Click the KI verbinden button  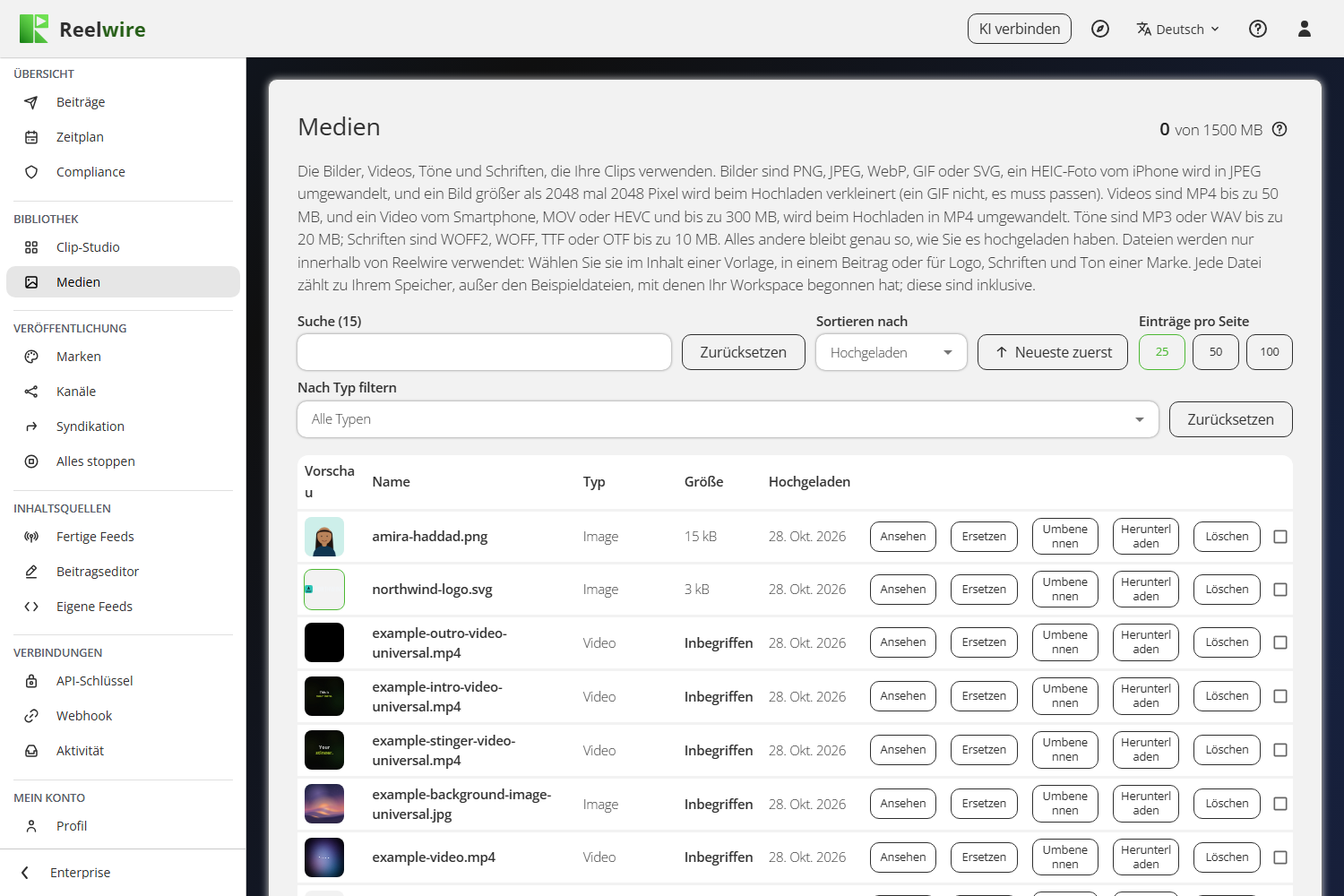pos(1020,29)
